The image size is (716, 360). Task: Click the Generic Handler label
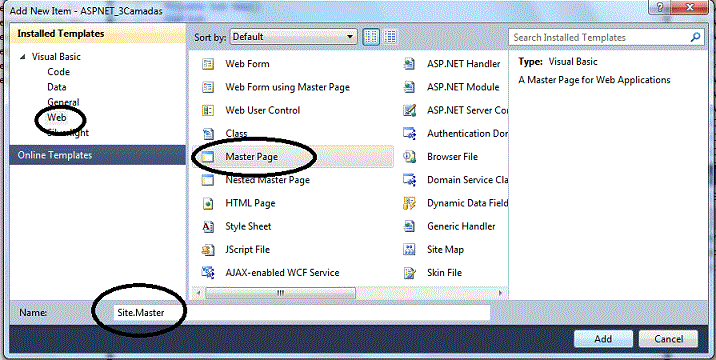(461, 227)
